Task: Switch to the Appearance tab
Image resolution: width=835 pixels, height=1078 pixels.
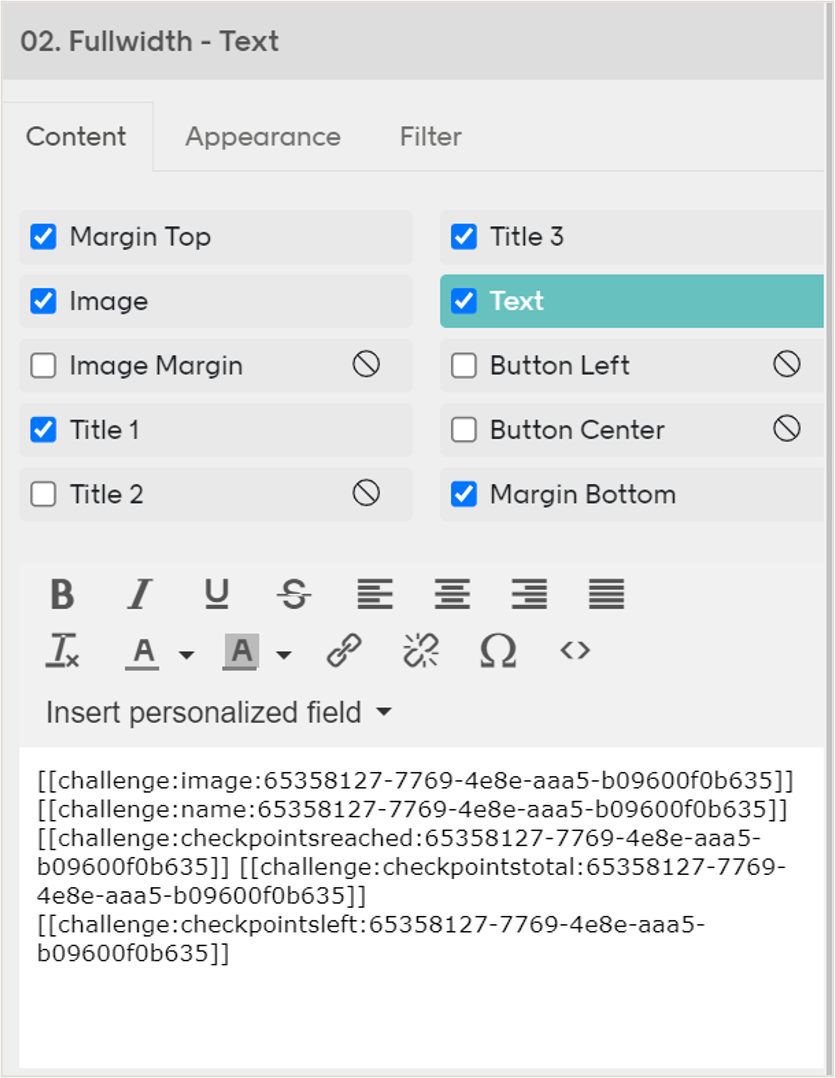Action: (x=262, y=136)
